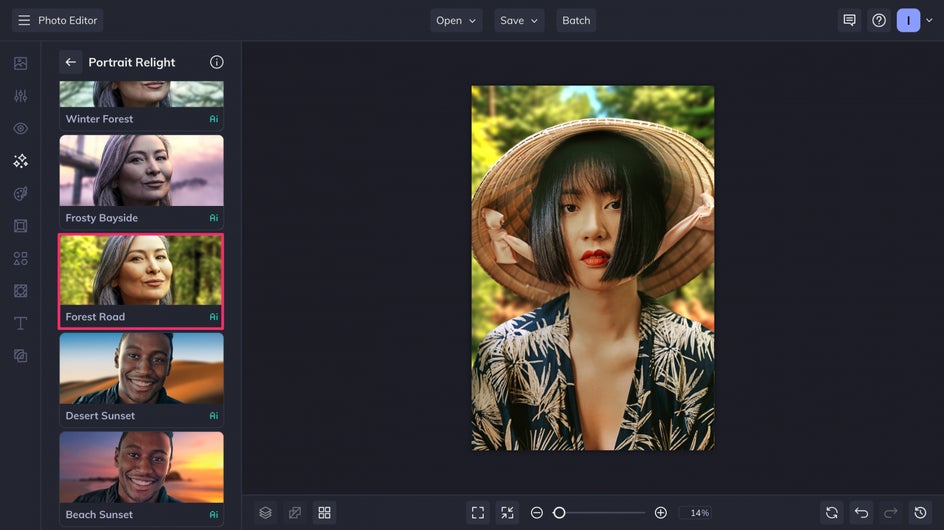Click the Portrait Relight title

pyautogui.click(x=132, y=62)
